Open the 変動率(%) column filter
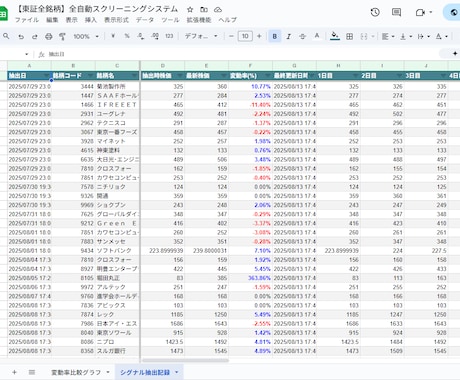Screen dimensions: 460x380 pos(268,76)
